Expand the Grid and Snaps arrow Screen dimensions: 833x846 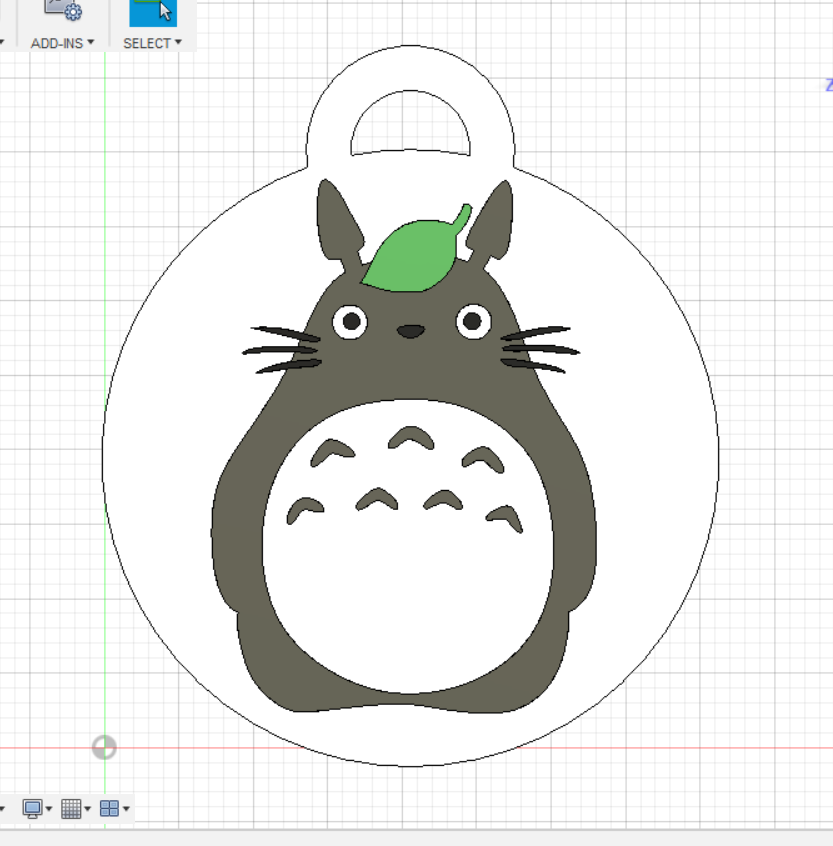click(88, 809)
